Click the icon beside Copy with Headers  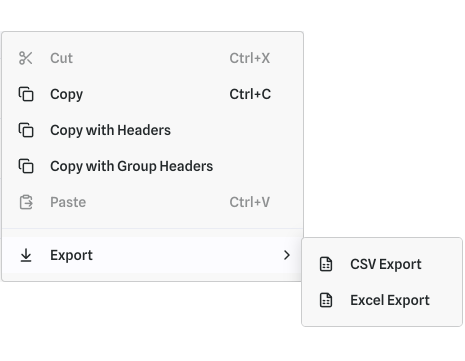coord(26,130)
